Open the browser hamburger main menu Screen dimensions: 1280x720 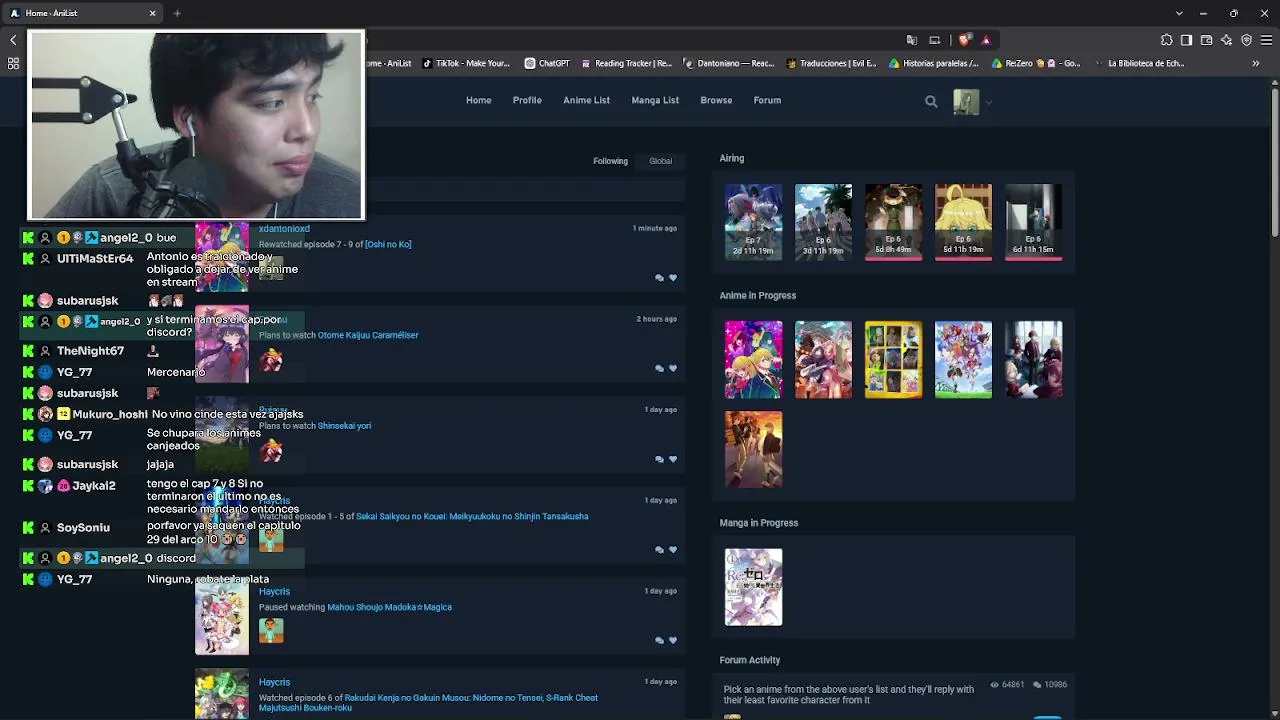point(1266,40)
